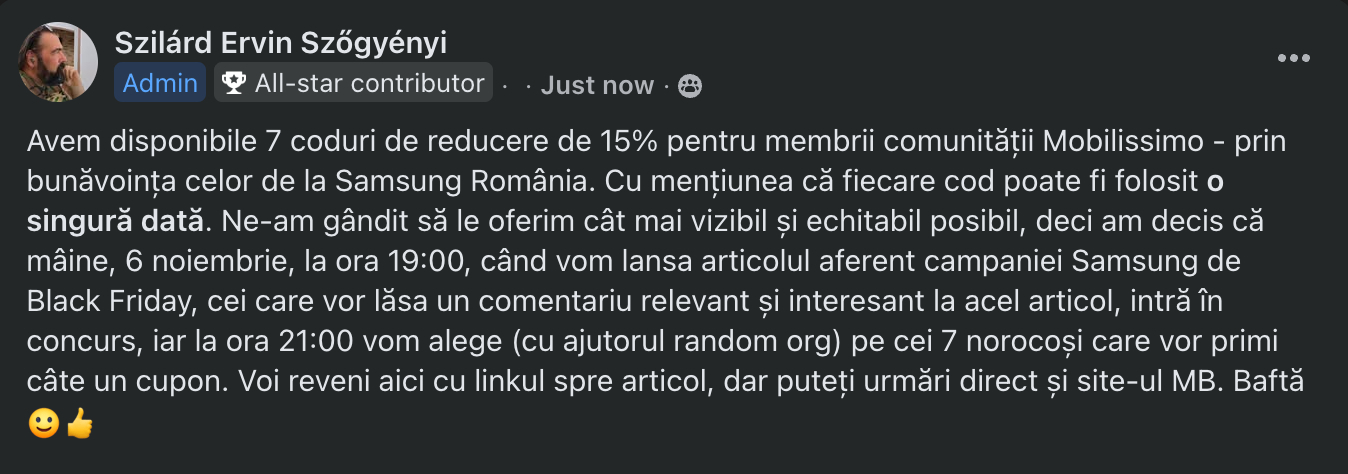
Task: Click the blue Admin badge
Action: click(160, 83)
